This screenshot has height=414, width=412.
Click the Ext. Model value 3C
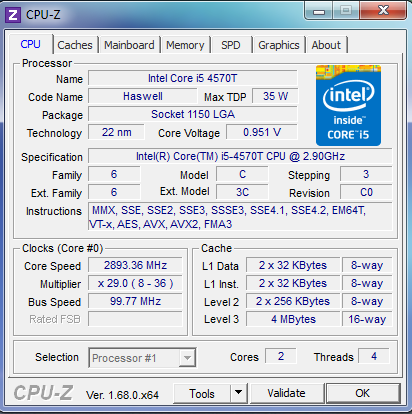click(242, 192)
